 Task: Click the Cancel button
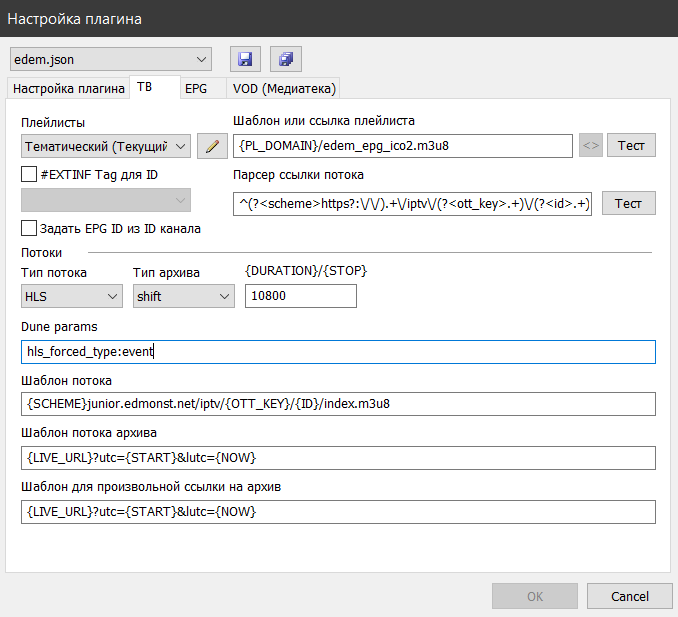[630, 596]
